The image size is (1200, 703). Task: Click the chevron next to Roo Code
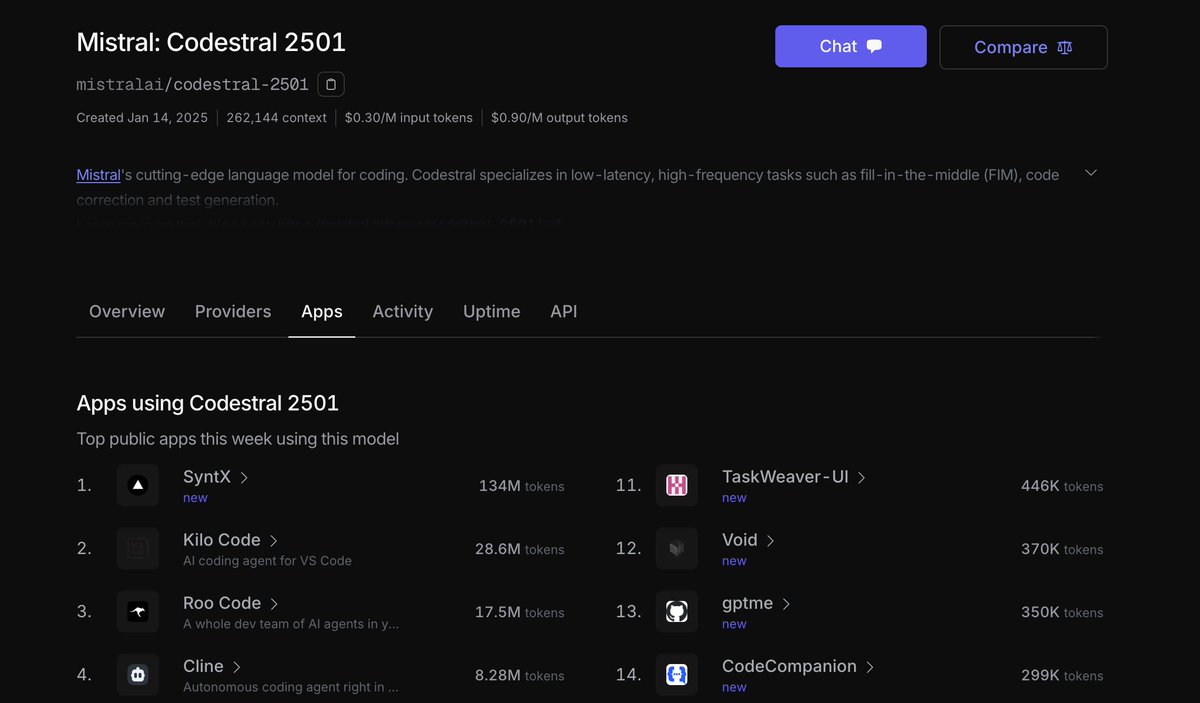pyautogui.click(x=274, y=604)
